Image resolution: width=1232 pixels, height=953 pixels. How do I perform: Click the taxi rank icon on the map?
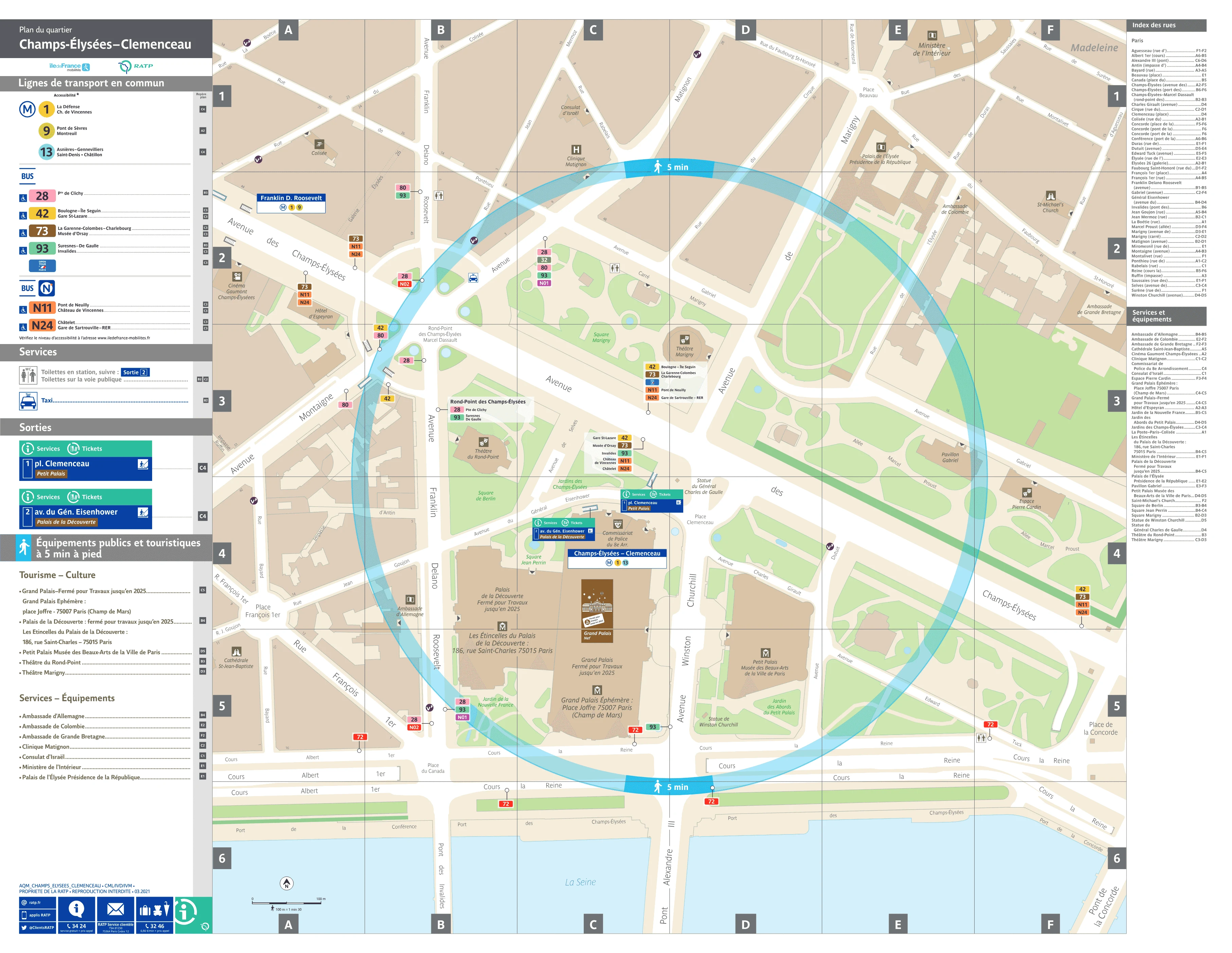point(473,277)
